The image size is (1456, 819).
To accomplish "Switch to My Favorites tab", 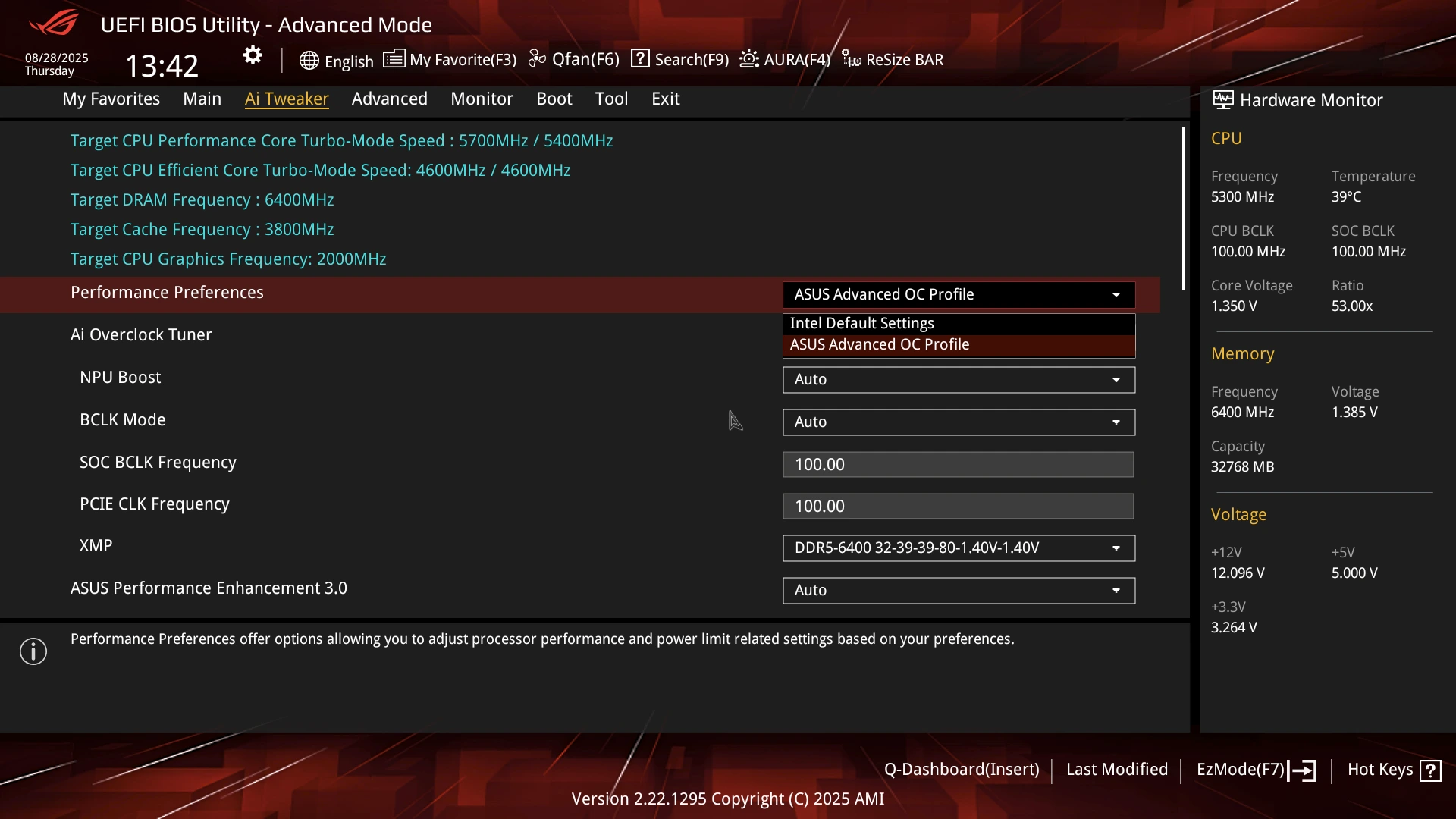I will point(111,99).
